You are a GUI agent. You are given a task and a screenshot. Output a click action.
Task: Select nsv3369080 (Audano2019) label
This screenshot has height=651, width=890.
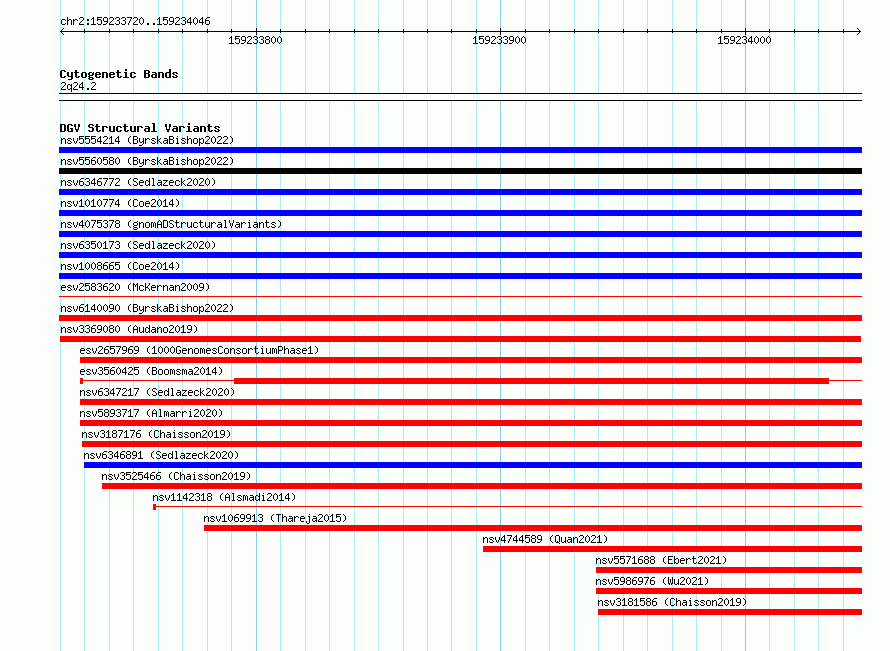pyautogui.click(x=129, y=329)
